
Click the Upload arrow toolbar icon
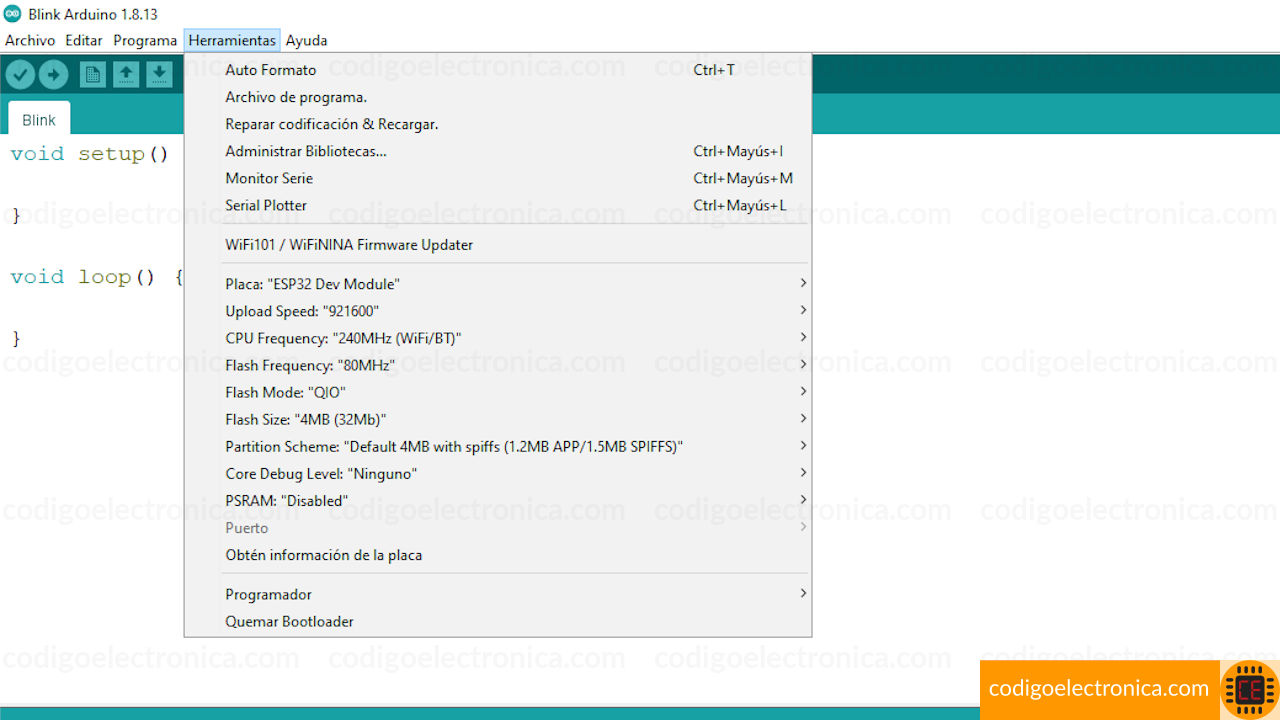(x=53, y=74)
